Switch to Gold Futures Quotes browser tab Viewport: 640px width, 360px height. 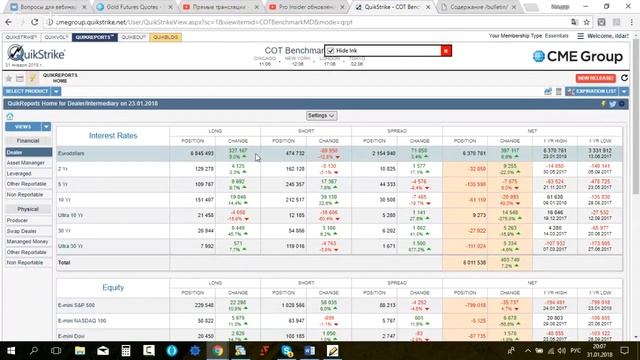point(134,7)
